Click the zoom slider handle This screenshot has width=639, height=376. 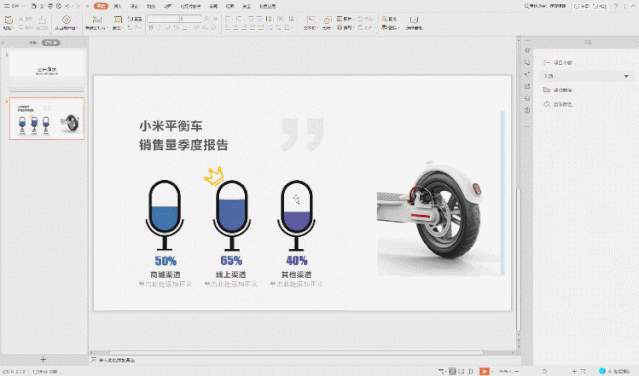coord(544,371)
